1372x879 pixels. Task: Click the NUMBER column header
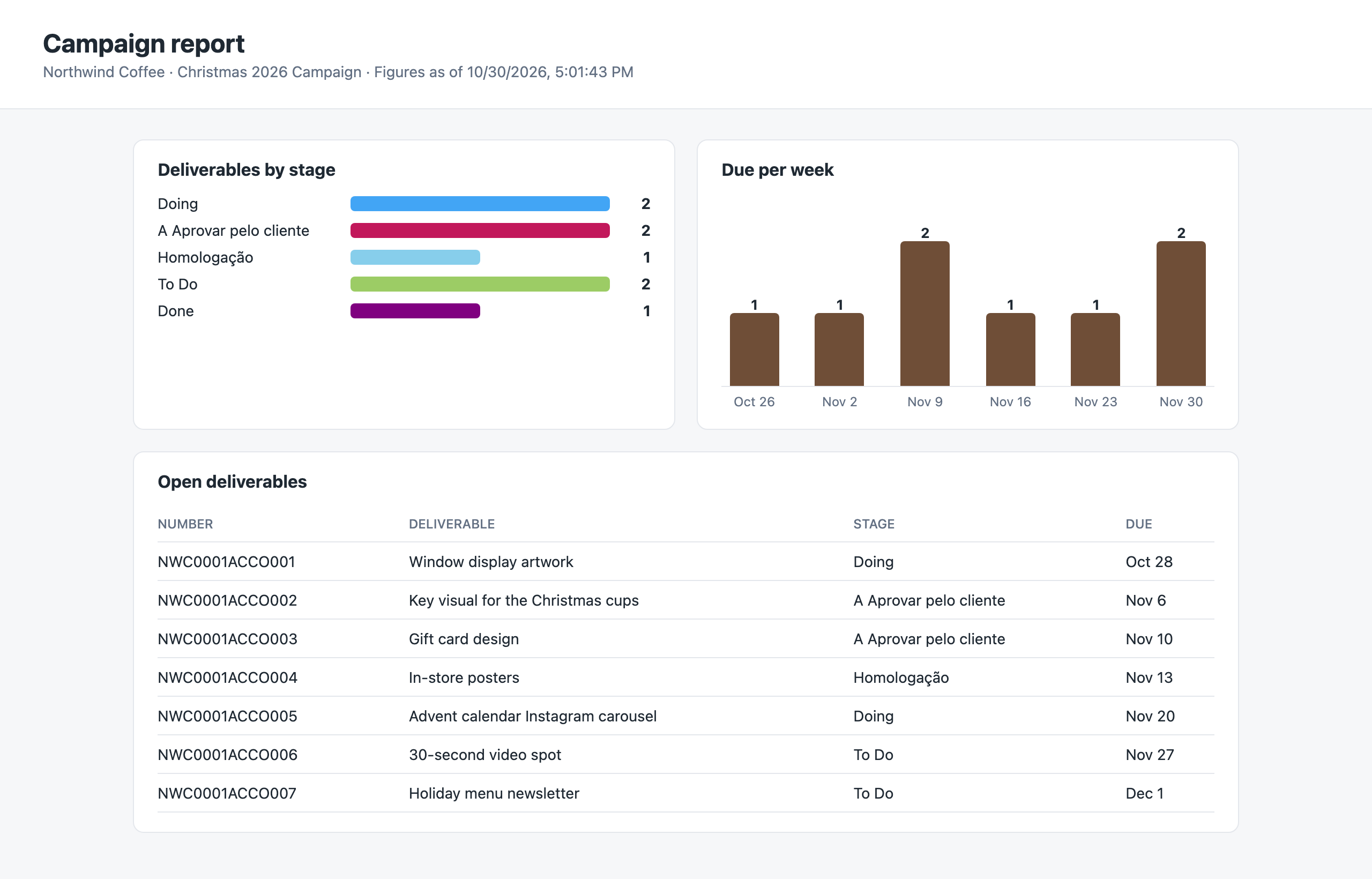(185, 524)
